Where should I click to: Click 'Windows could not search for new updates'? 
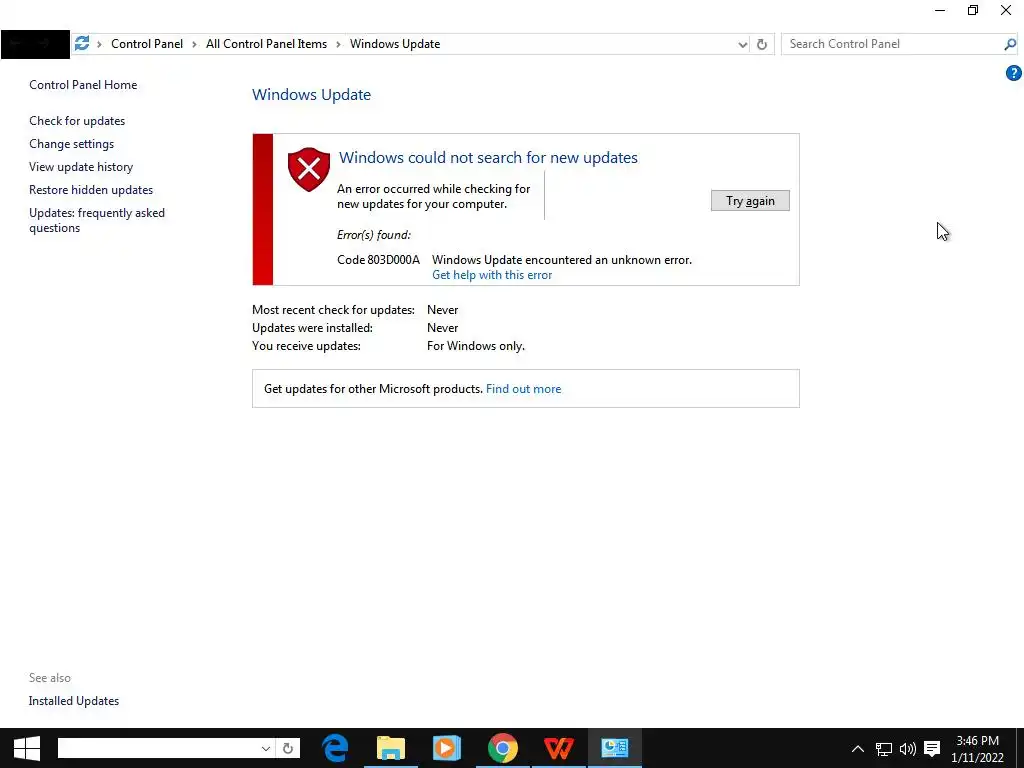(488, 157)
